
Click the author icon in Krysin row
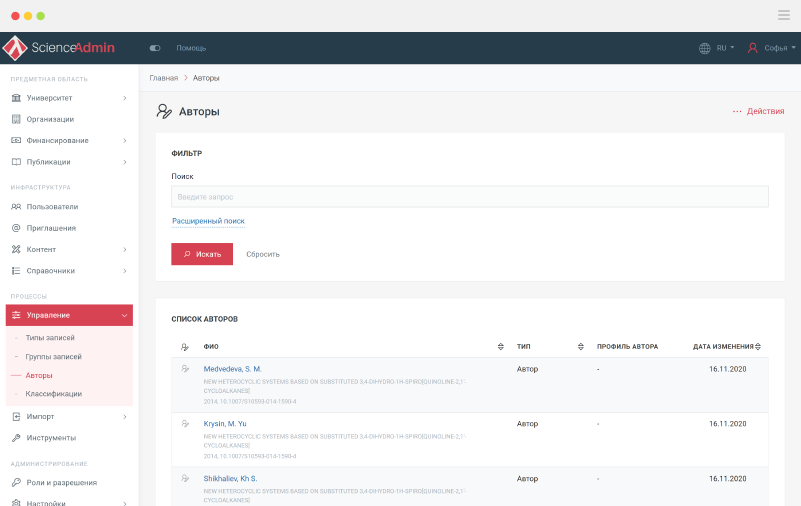pos(185,424)
